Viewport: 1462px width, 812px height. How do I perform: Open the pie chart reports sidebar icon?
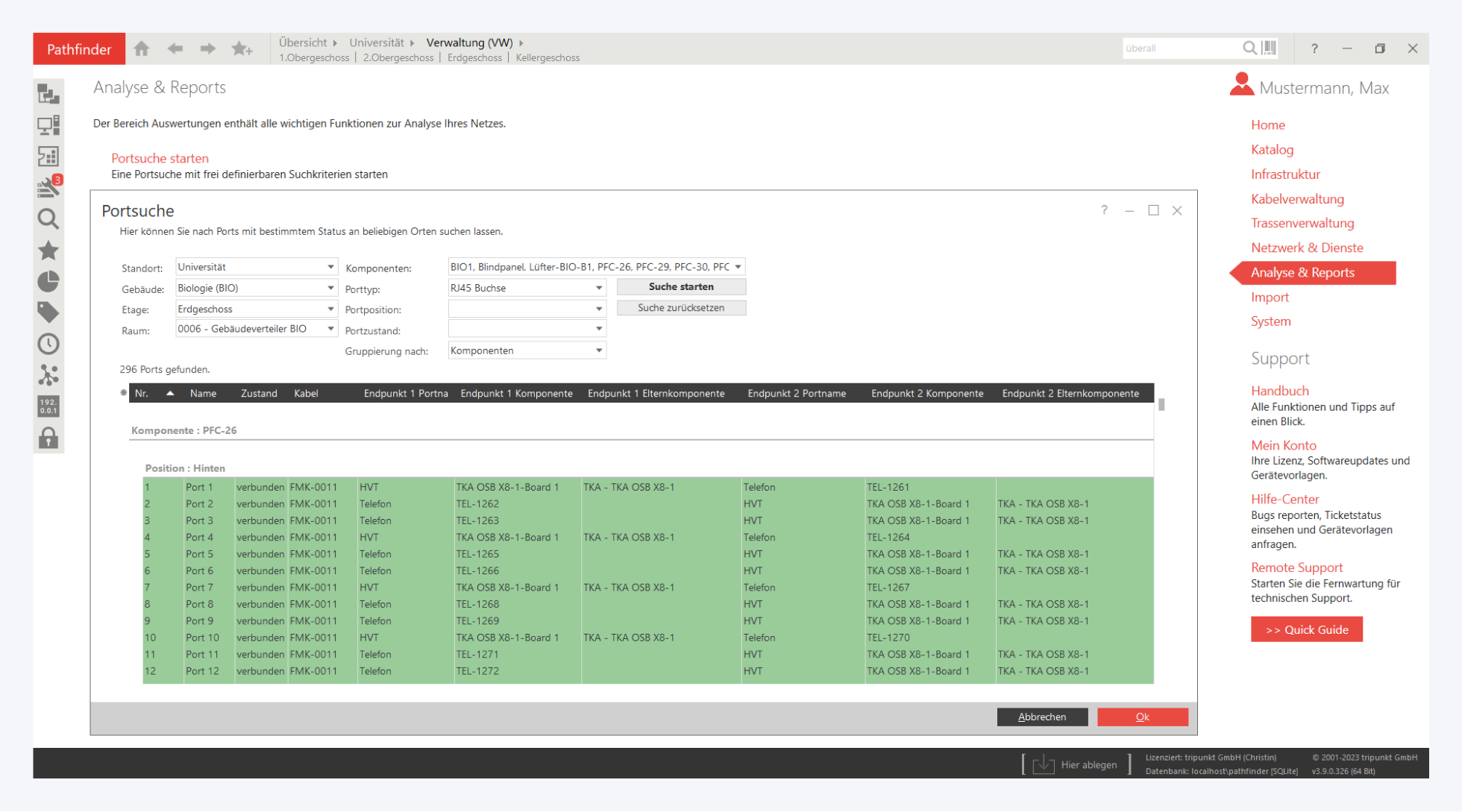[48, 281]
